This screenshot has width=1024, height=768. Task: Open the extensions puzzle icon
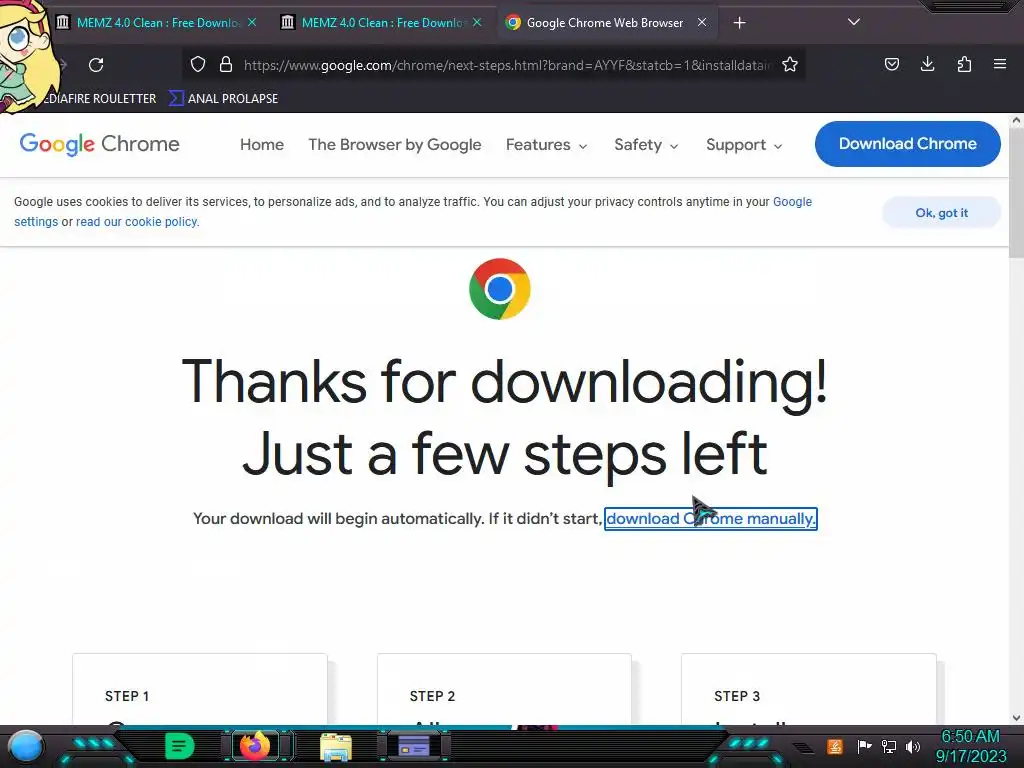pyautogui.click(x=964, y=64)
